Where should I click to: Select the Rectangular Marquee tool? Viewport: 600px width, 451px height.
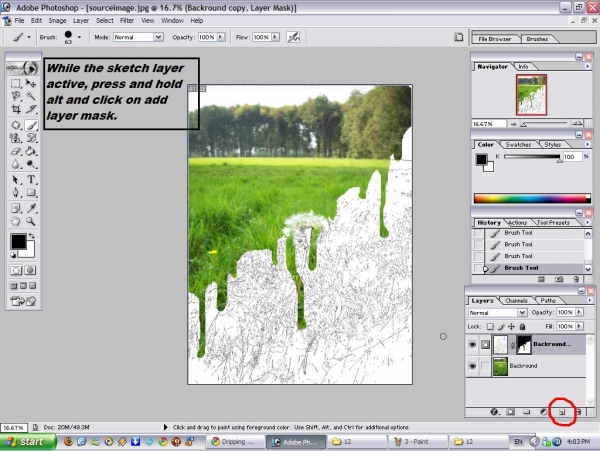pos(15,83)
